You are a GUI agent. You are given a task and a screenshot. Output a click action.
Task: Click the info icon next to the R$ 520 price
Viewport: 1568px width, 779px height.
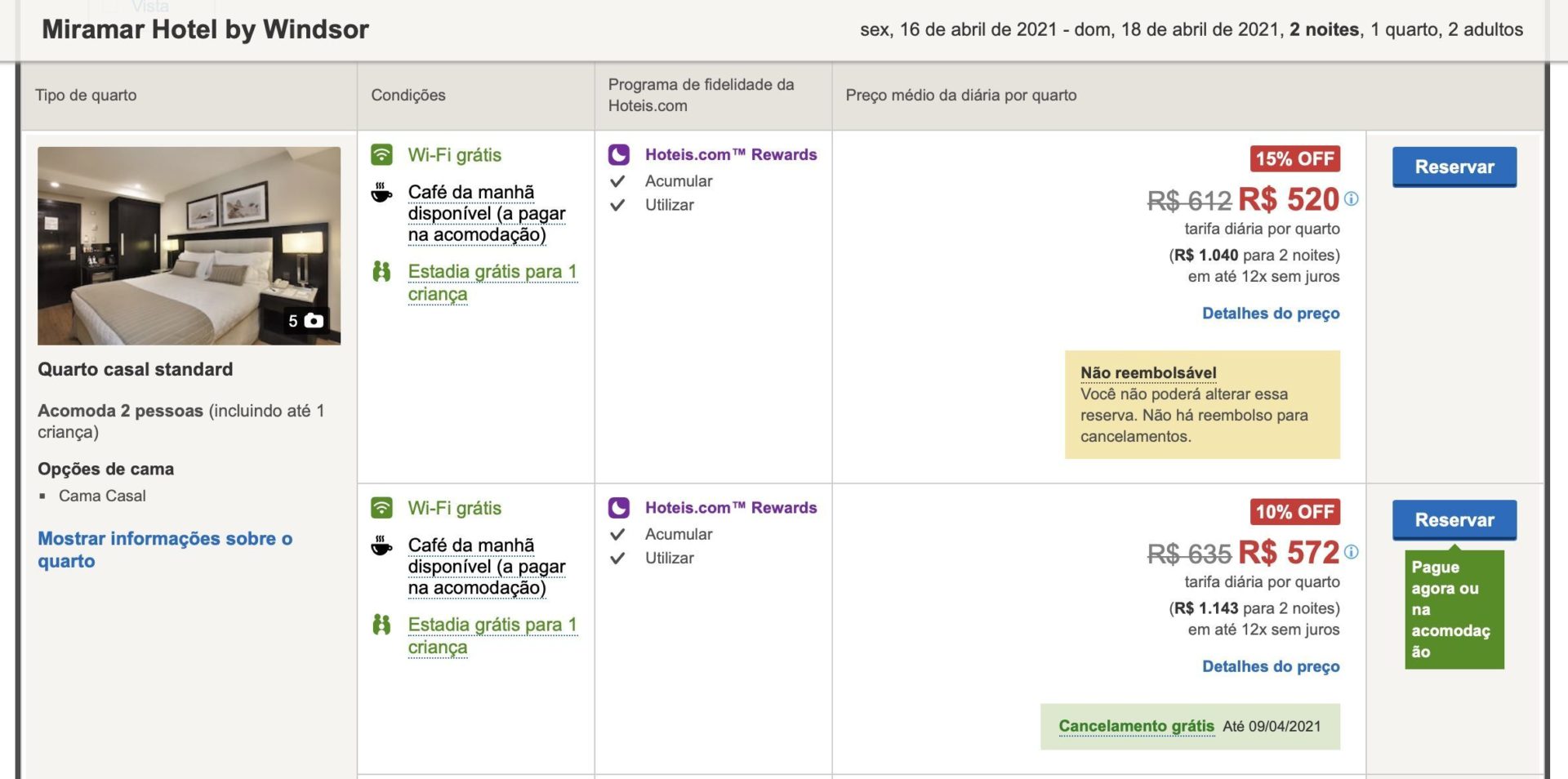point(1352,198)
